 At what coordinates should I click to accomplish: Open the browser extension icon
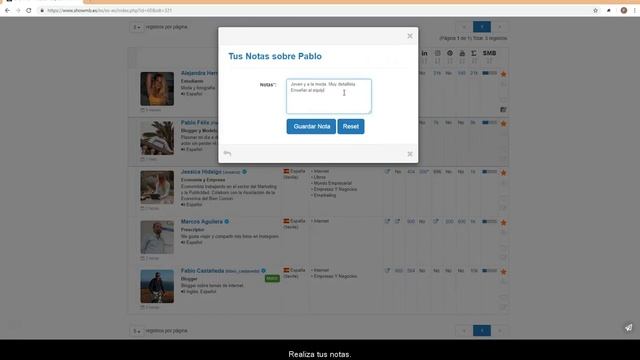click(x=609, y=11)
